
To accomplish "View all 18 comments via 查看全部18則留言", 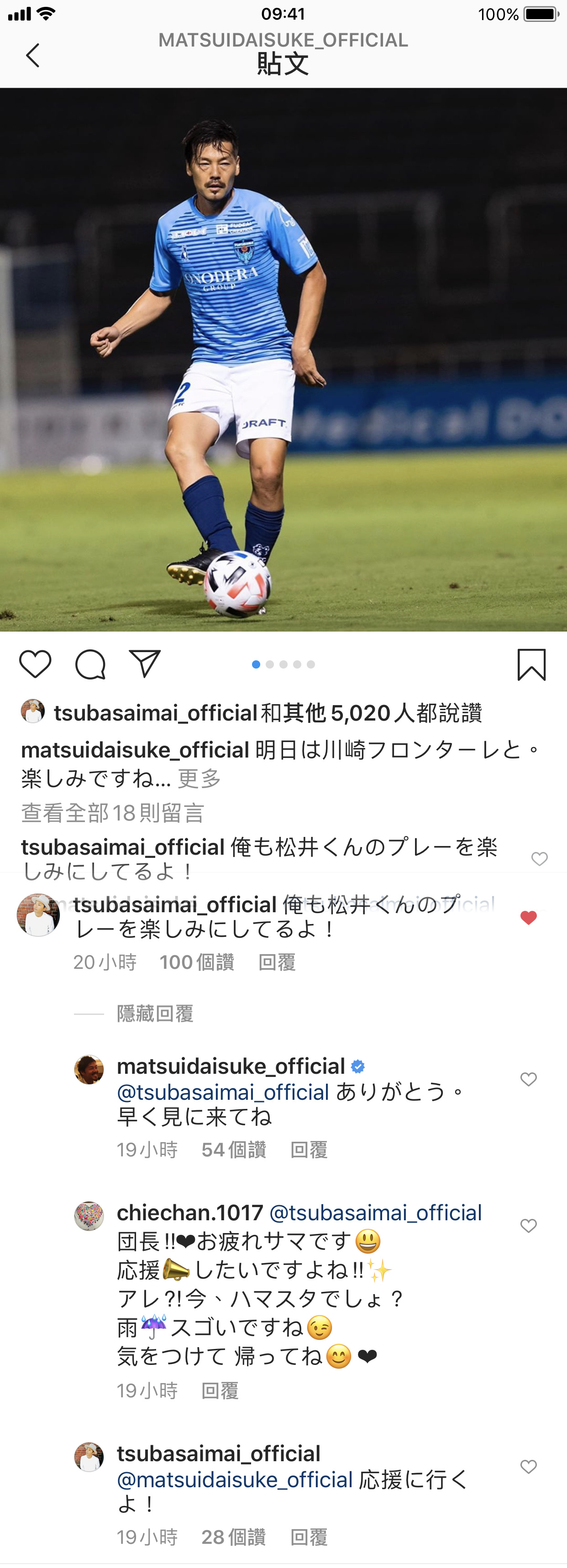I will click(113, 813).
